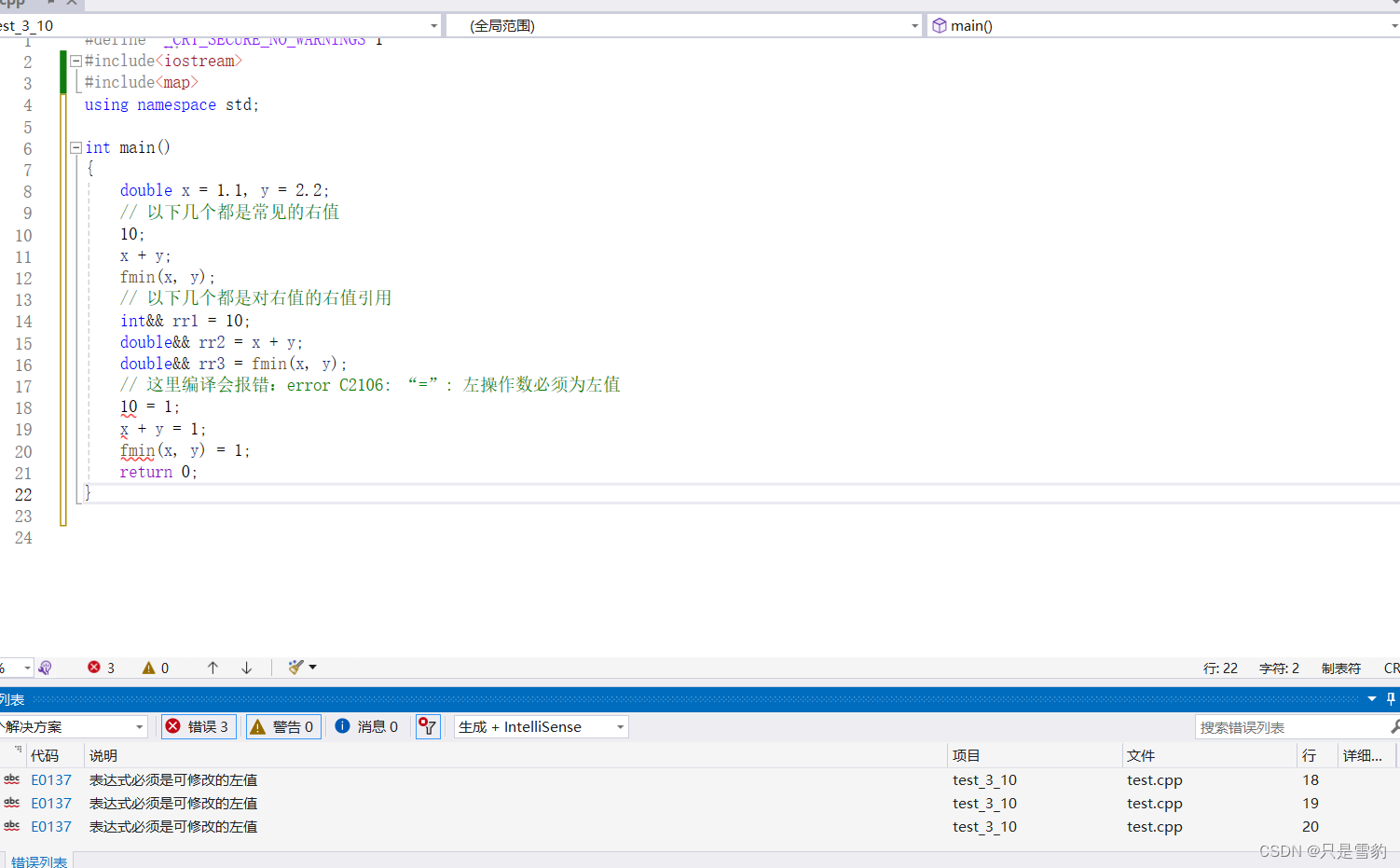
Task: Click the 字符: 2 character indicator
Action: click(1279, 668)
